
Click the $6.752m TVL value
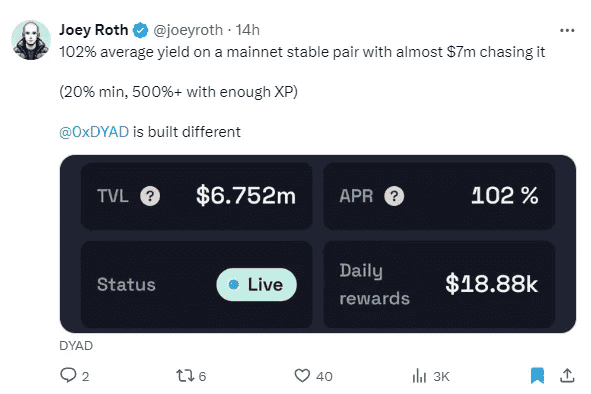pos(246,196)
